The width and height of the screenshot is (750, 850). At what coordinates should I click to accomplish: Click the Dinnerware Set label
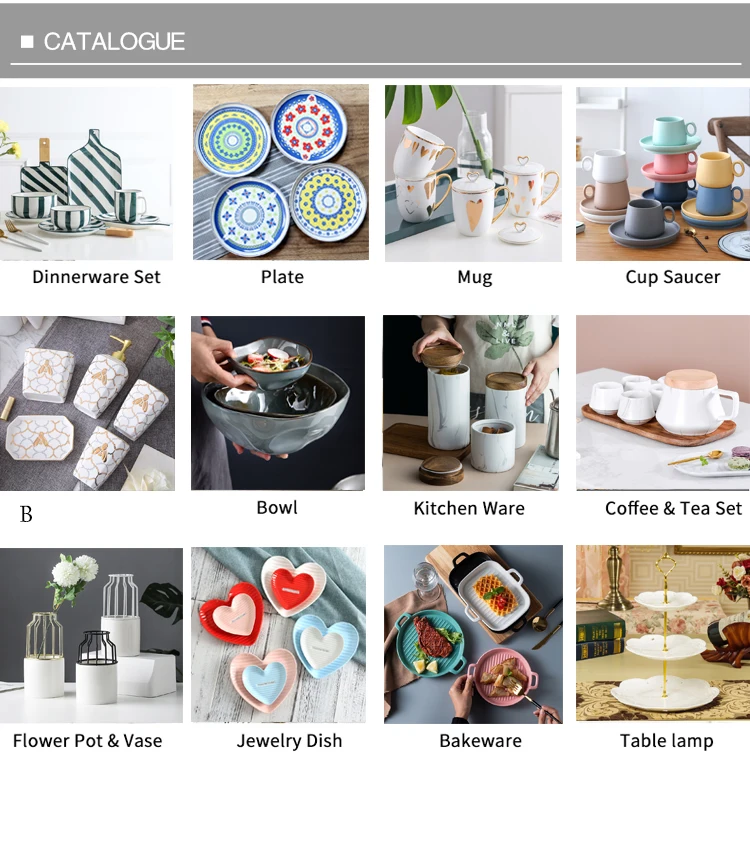(96, 277)
